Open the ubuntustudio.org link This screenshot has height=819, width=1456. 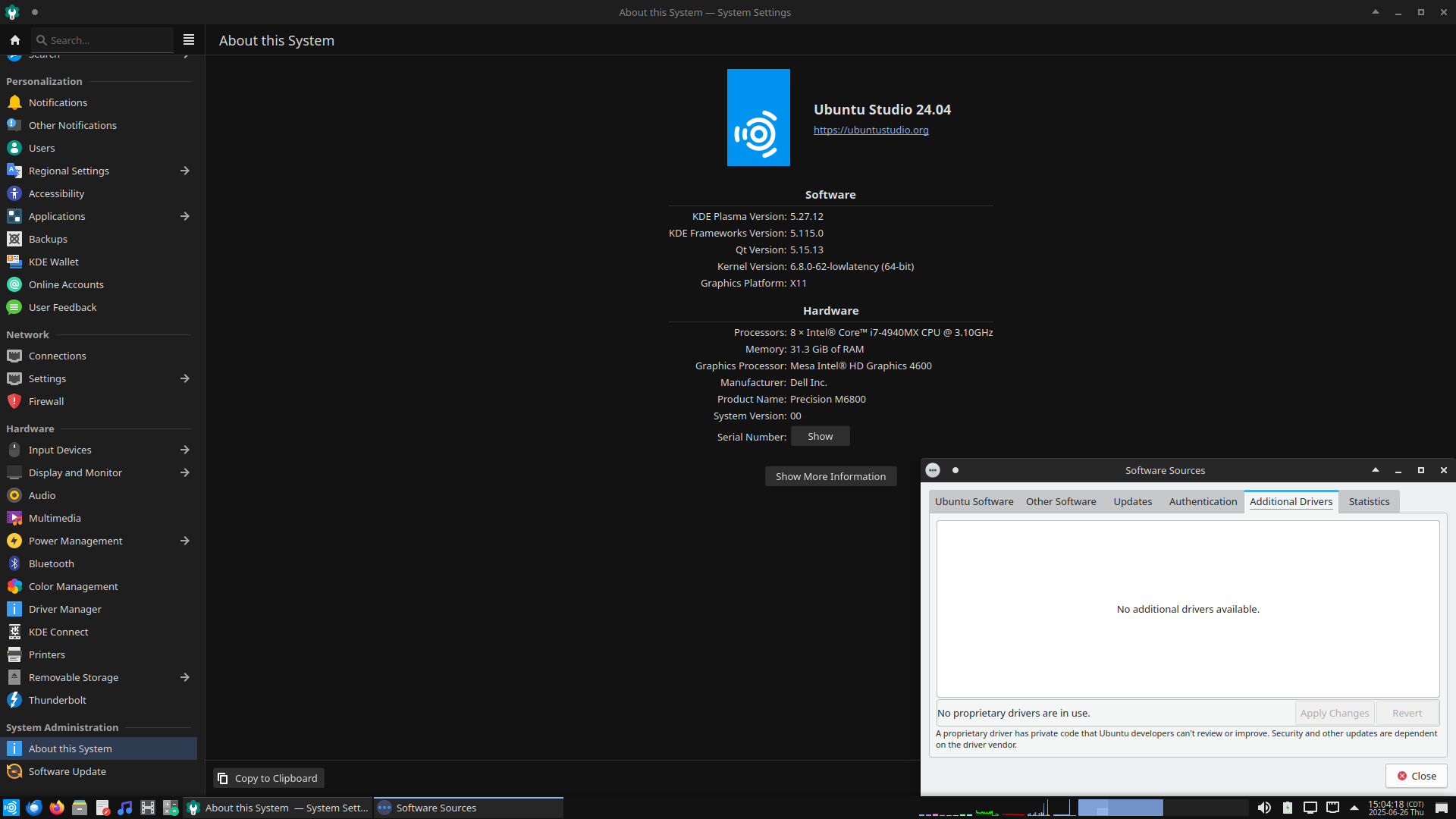click(871, 130)
